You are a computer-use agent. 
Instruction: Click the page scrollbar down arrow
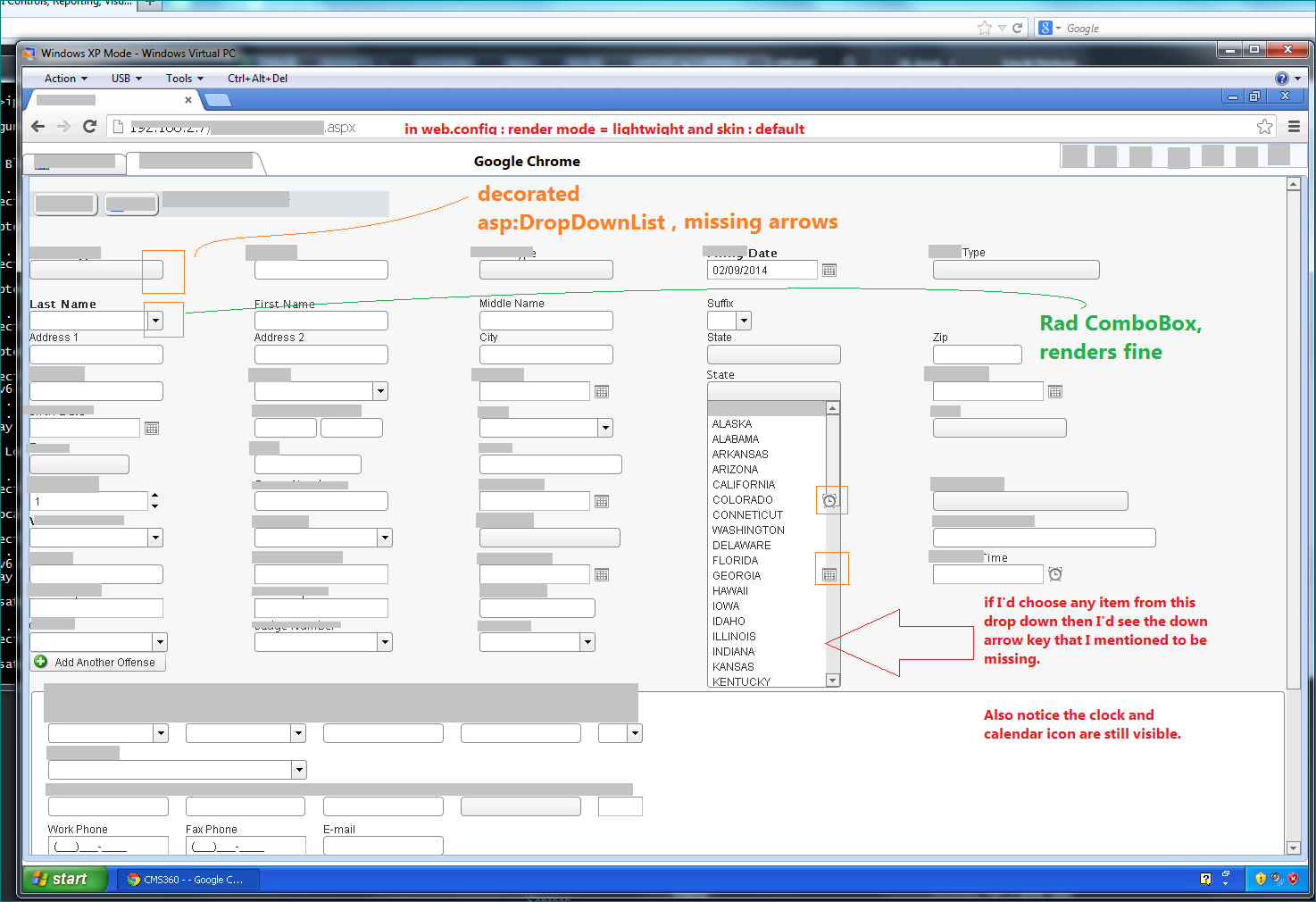pyautogui.click(x=1293, y=848)
